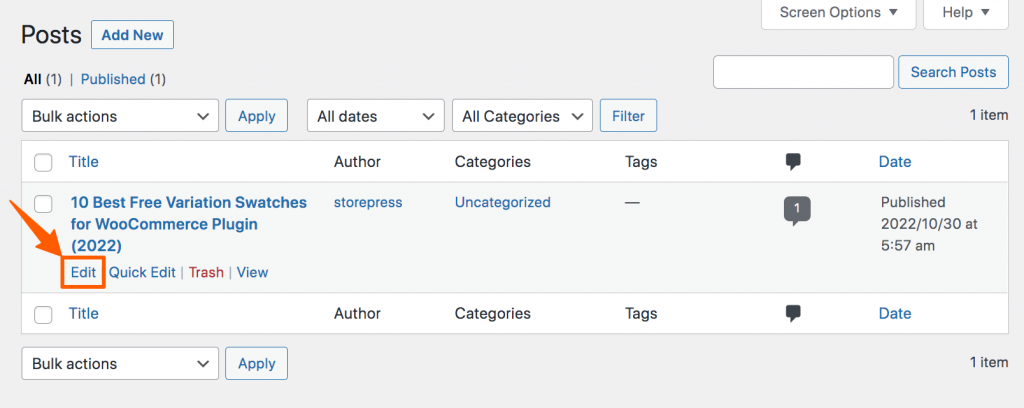
Task: Click the comments icon in the header row
Action: click(x=793, y=162)
